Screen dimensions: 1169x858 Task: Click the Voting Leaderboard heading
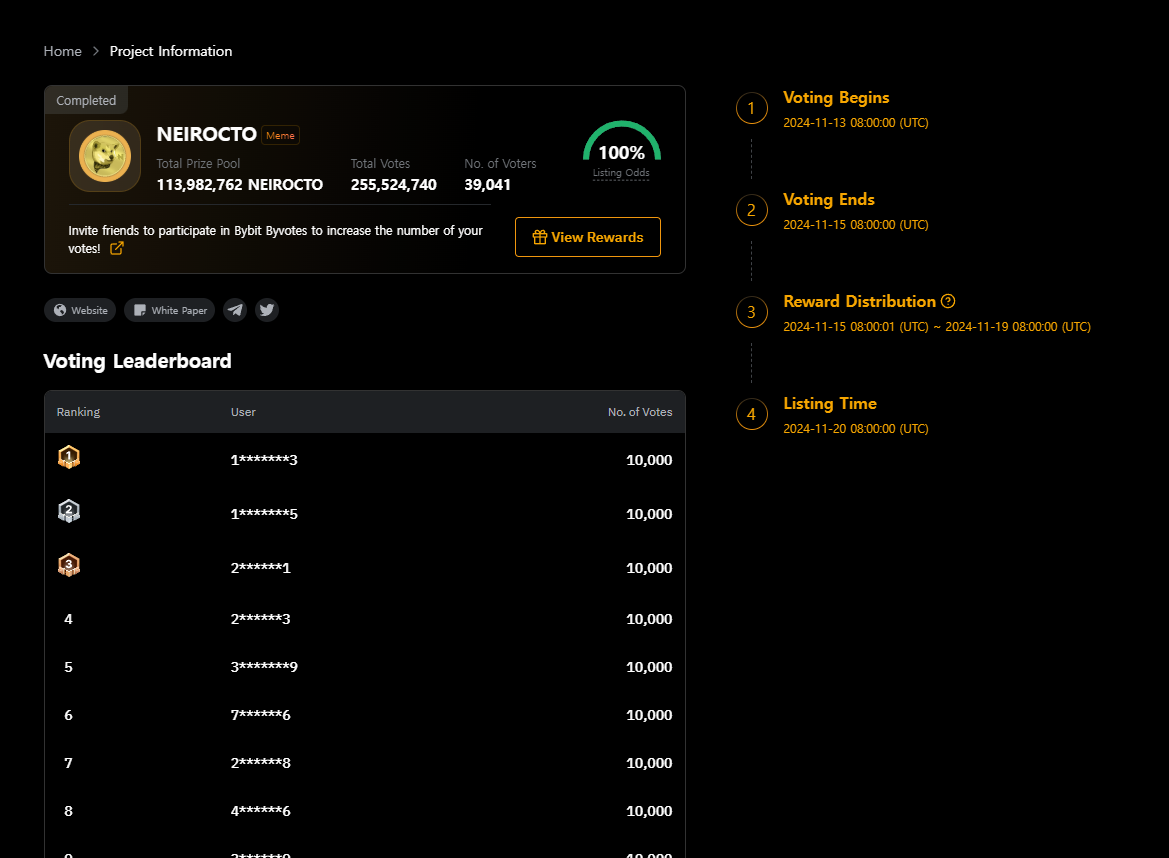pyautogui.click(x=137, y=362)
